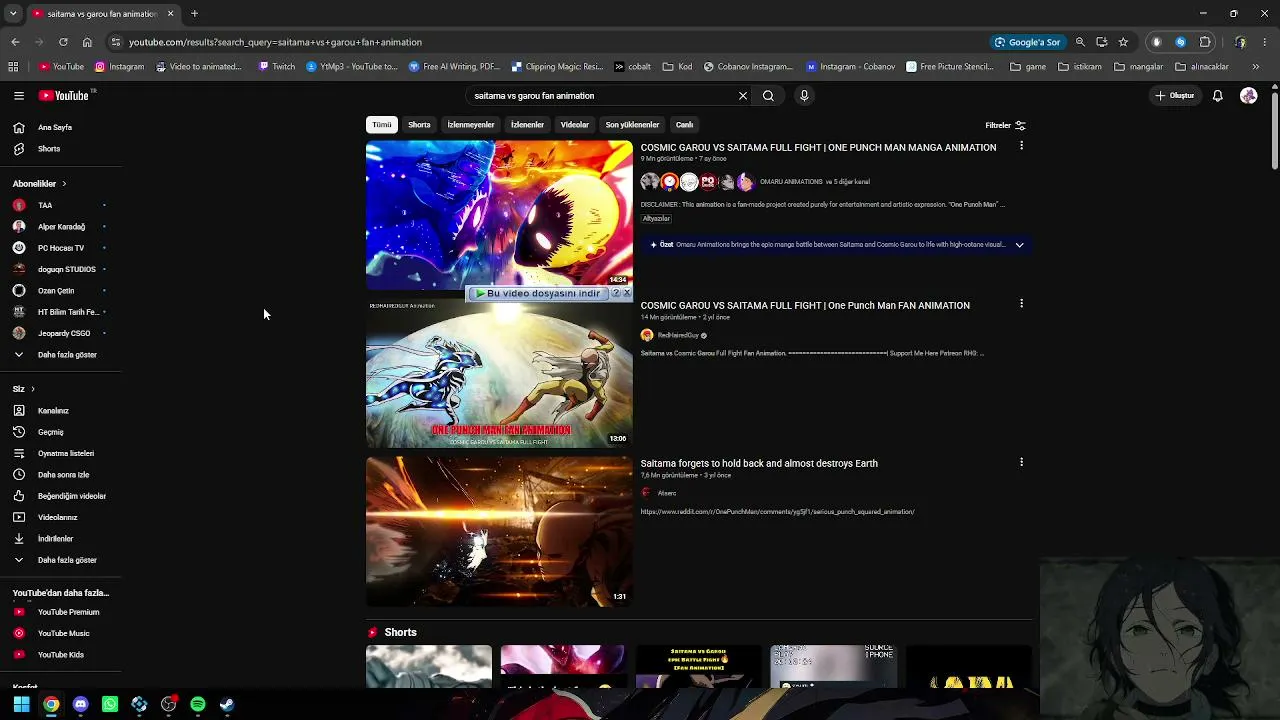Reload the page in Chrome
Viewport: 1280px width, 720px height.
[x=63, y=42]
